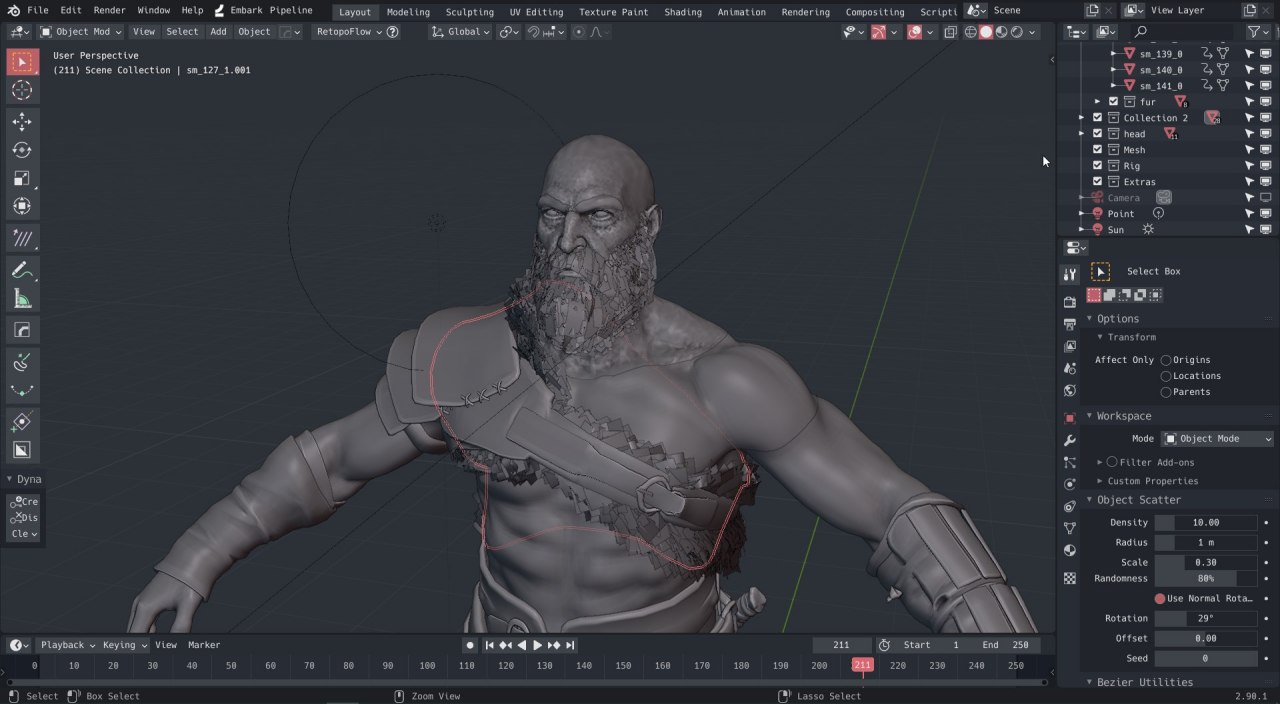Open the Keying dropdown
1280x704 pixels.
coord(124,645)
